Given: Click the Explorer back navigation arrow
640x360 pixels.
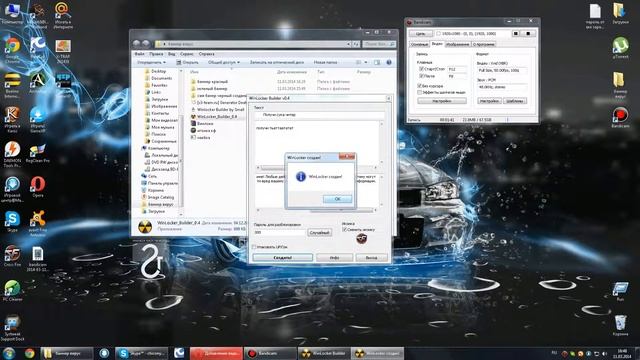Looking at the screenshot, I should [x=136, y=44].
